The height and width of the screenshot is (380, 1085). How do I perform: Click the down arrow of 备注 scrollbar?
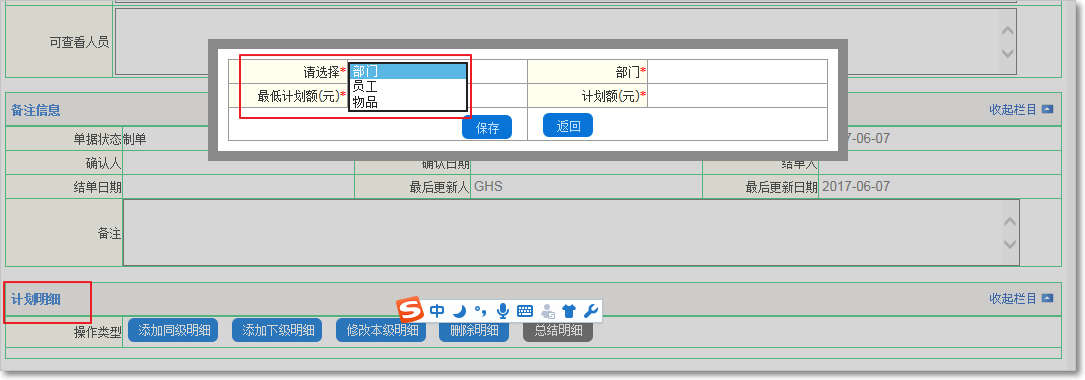1010,244
